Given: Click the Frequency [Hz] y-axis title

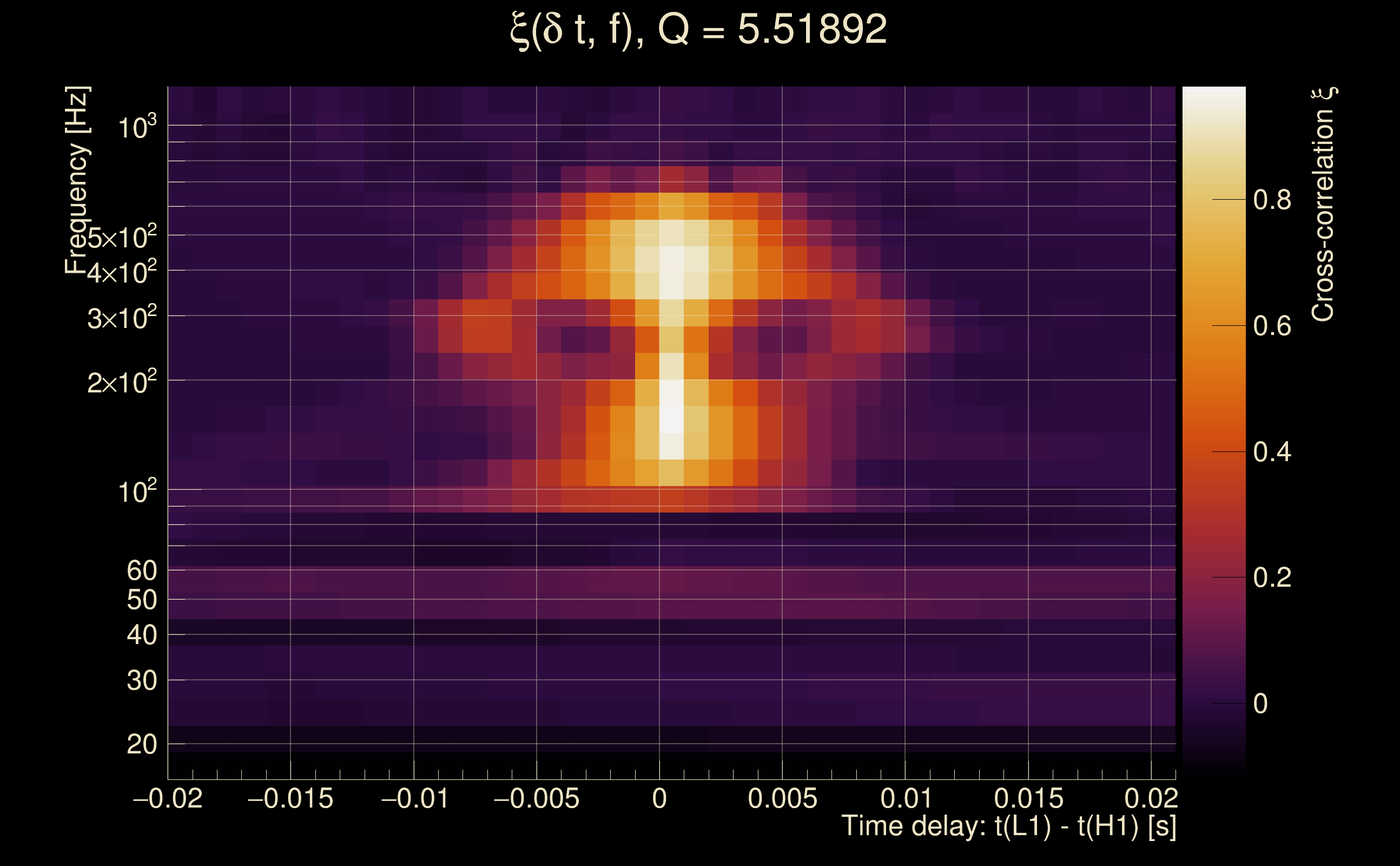Looking at the screenshot, I should pos(77,180).
